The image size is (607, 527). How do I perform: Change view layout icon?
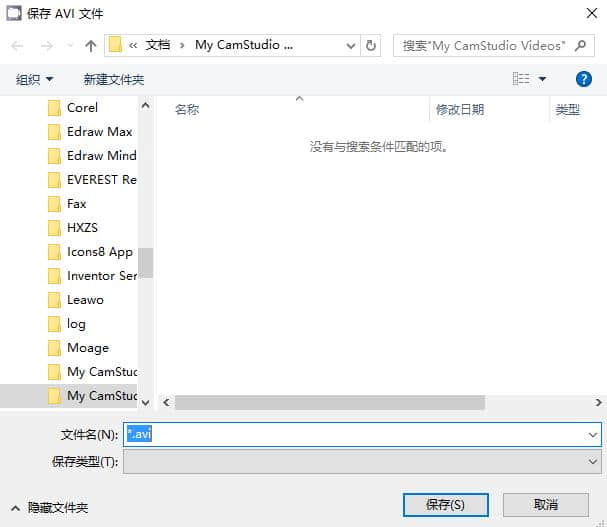coord(521,79)
